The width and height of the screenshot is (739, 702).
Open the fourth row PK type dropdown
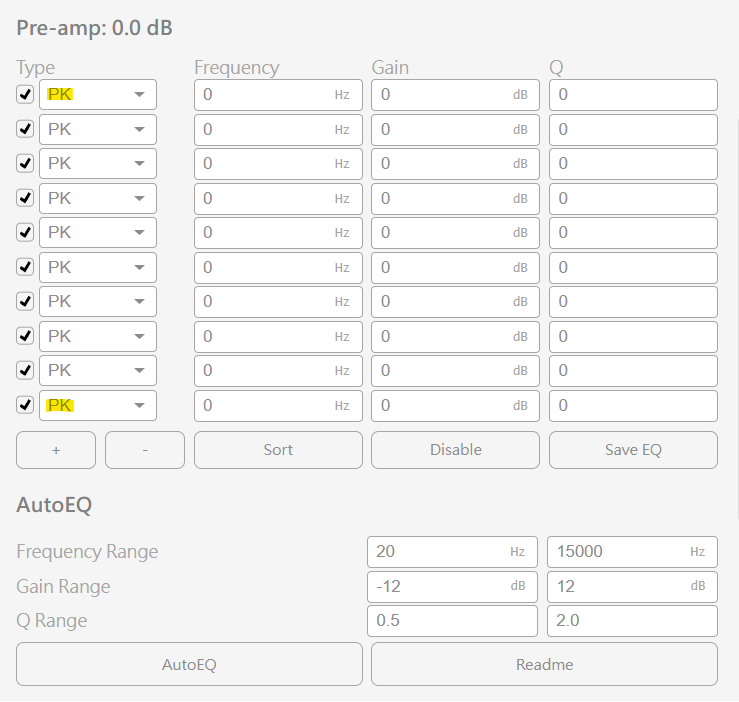click(x=98, y=198)
